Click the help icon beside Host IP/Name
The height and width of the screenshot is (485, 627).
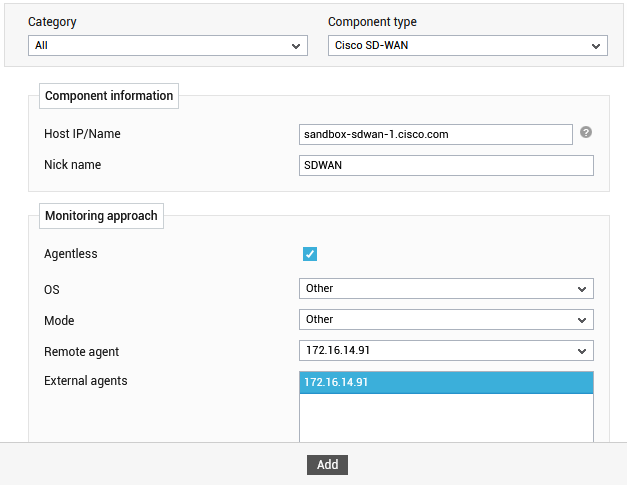point(586,132)
